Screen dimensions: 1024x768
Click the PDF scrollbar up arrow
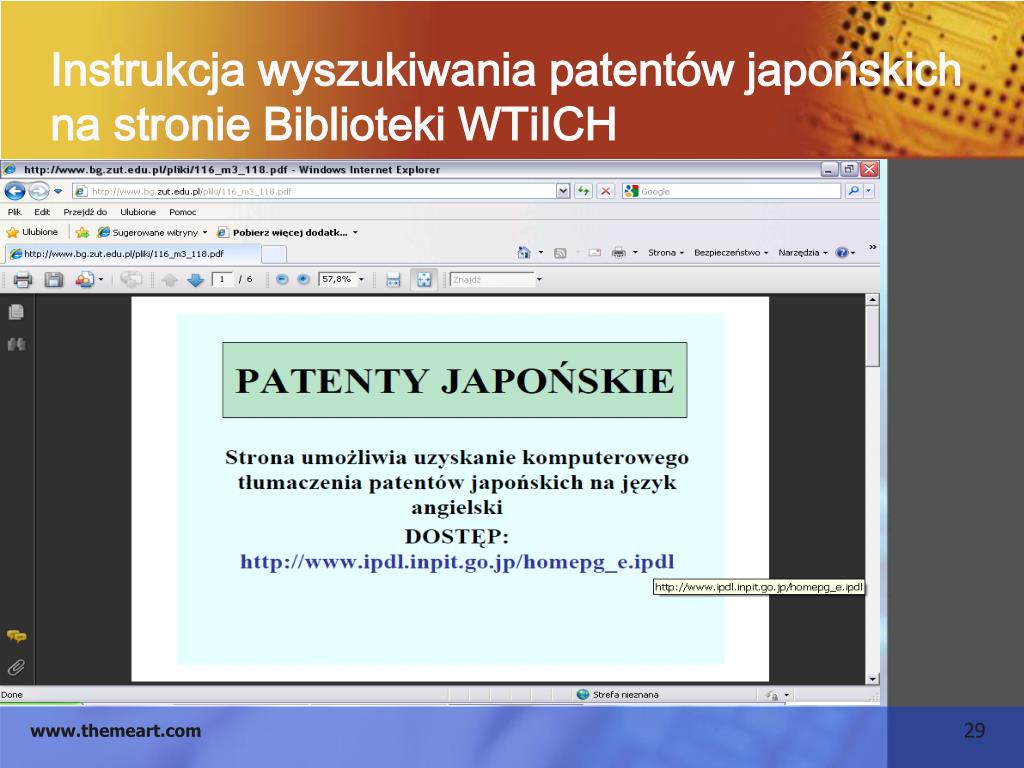[872, 300]
